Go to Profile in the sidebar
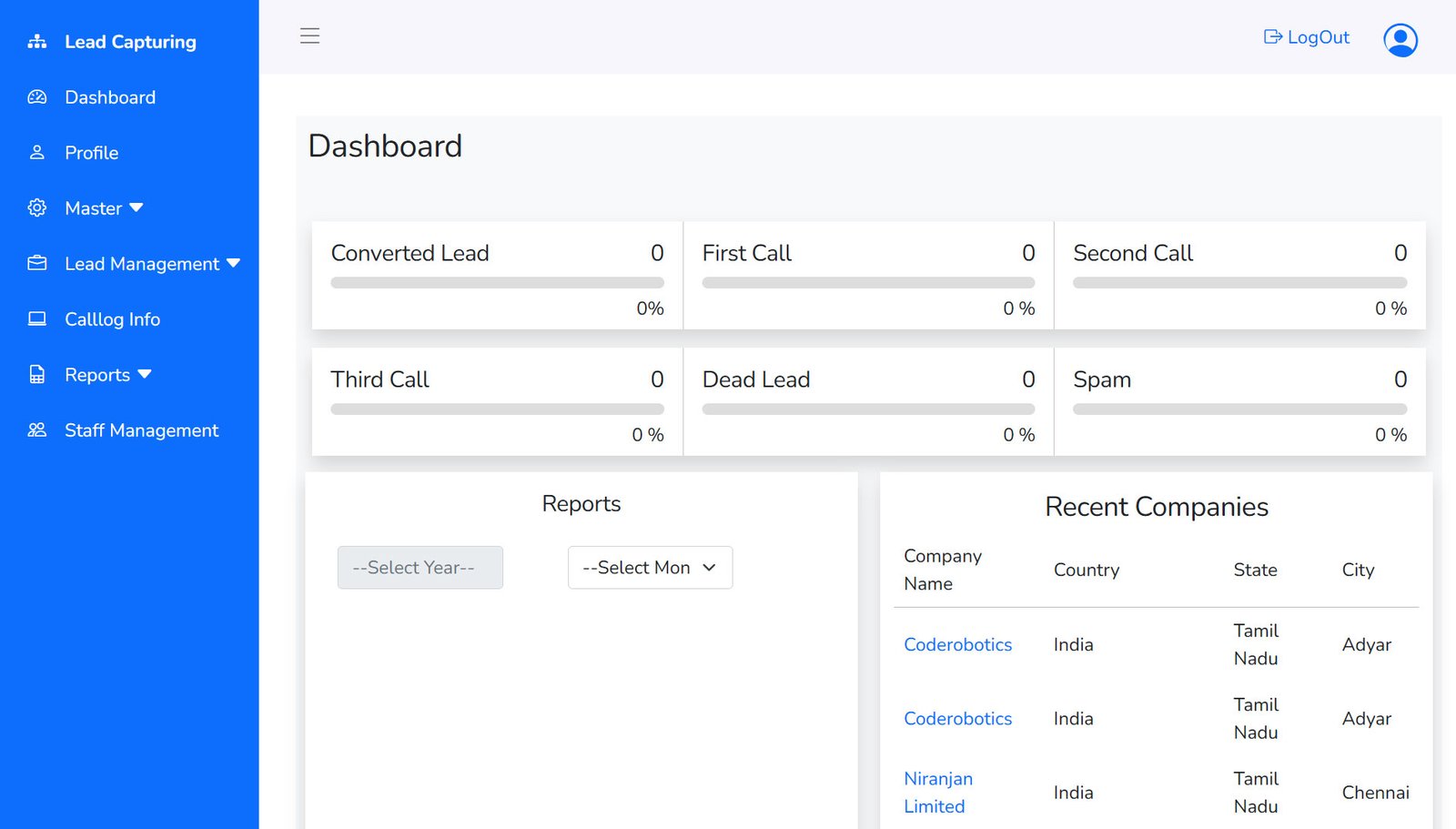The image size is (1456, 829). pyautogui.click(x=92, y=153)
